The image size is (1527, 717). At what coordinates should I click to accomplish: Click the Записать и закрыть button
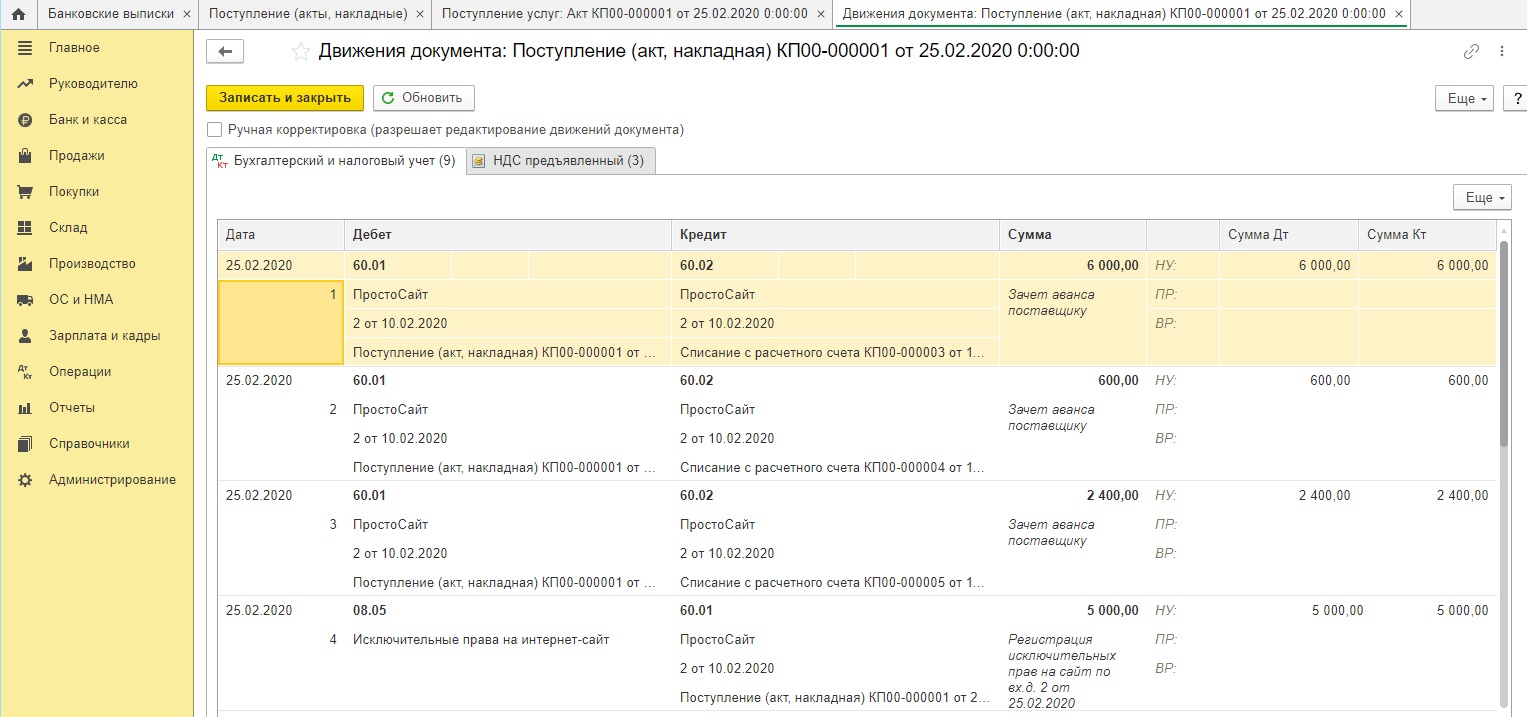pyautogui.click(x=285, y=98)
